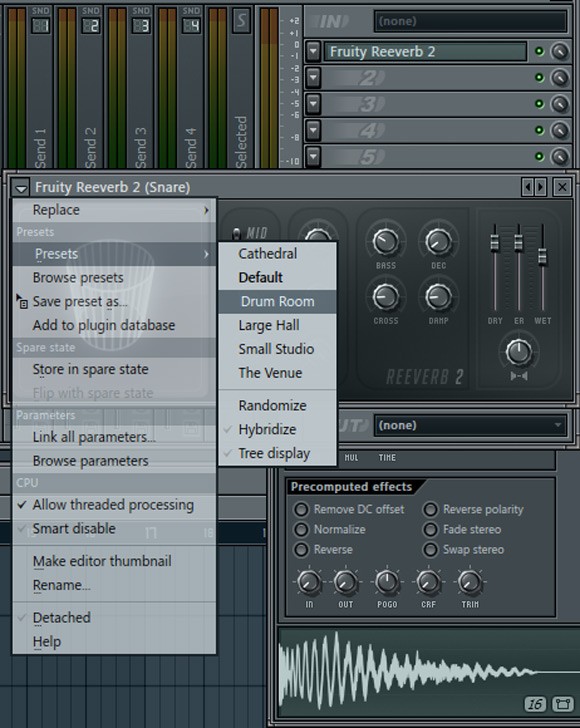Screen dimensions: 580x728
Task: Click the mix level knob for effect slot 2
Action: point(560,78)
